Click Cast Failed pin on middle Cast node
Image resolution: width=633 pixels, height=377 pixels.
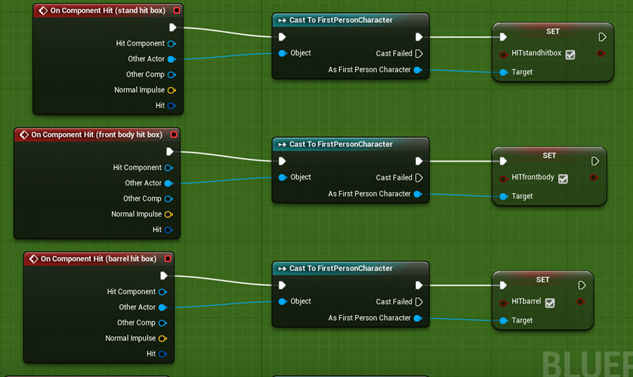pyautogui.click(x=419, y=178)
